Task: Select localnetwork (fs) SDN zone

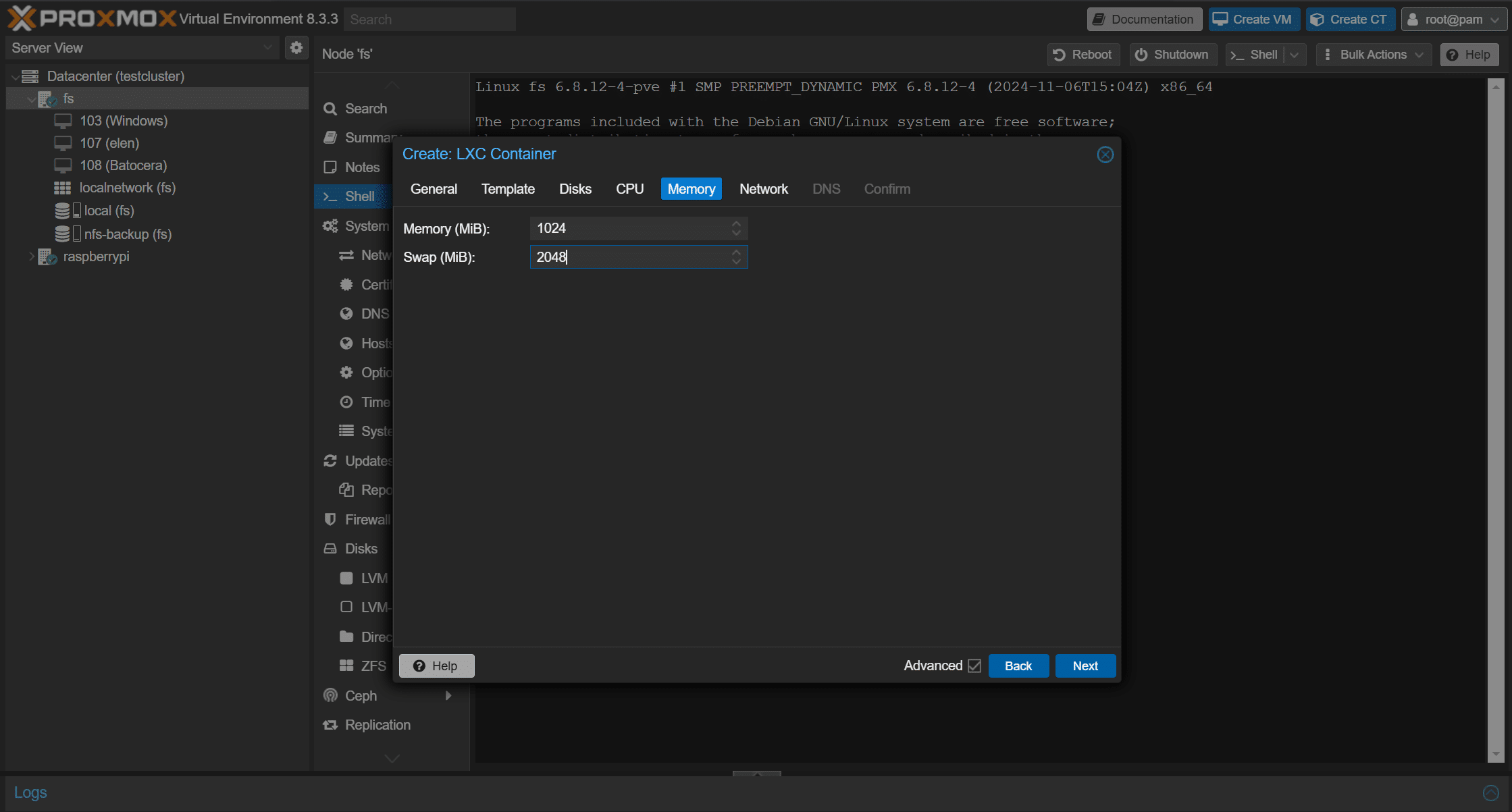Action: [128, 188]
